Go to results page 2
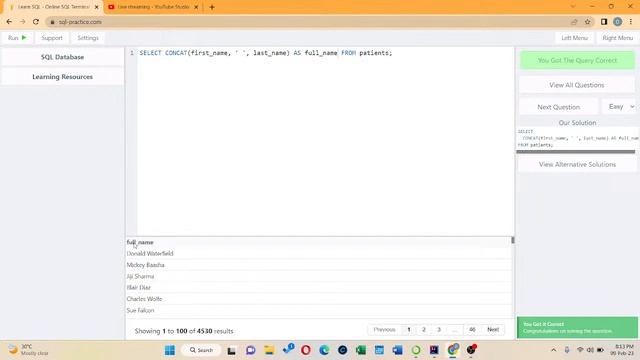640x360 pixels. click(424, 329)
